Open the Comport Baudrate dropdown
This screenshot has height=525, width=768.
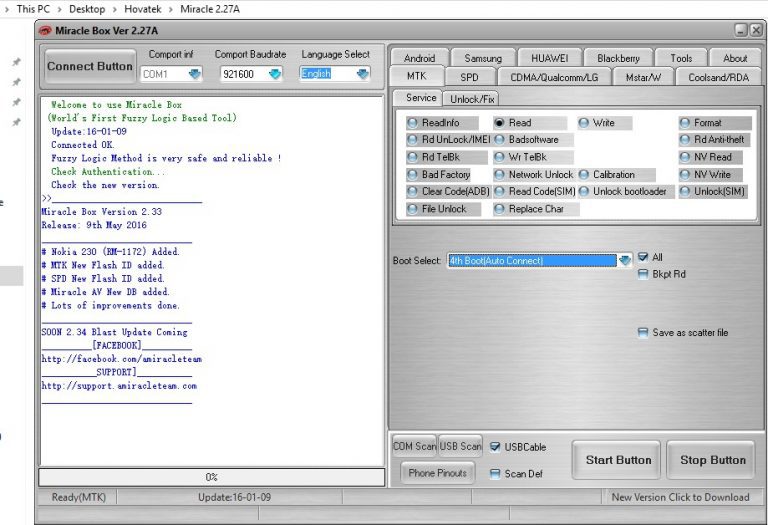coord(275,74)
